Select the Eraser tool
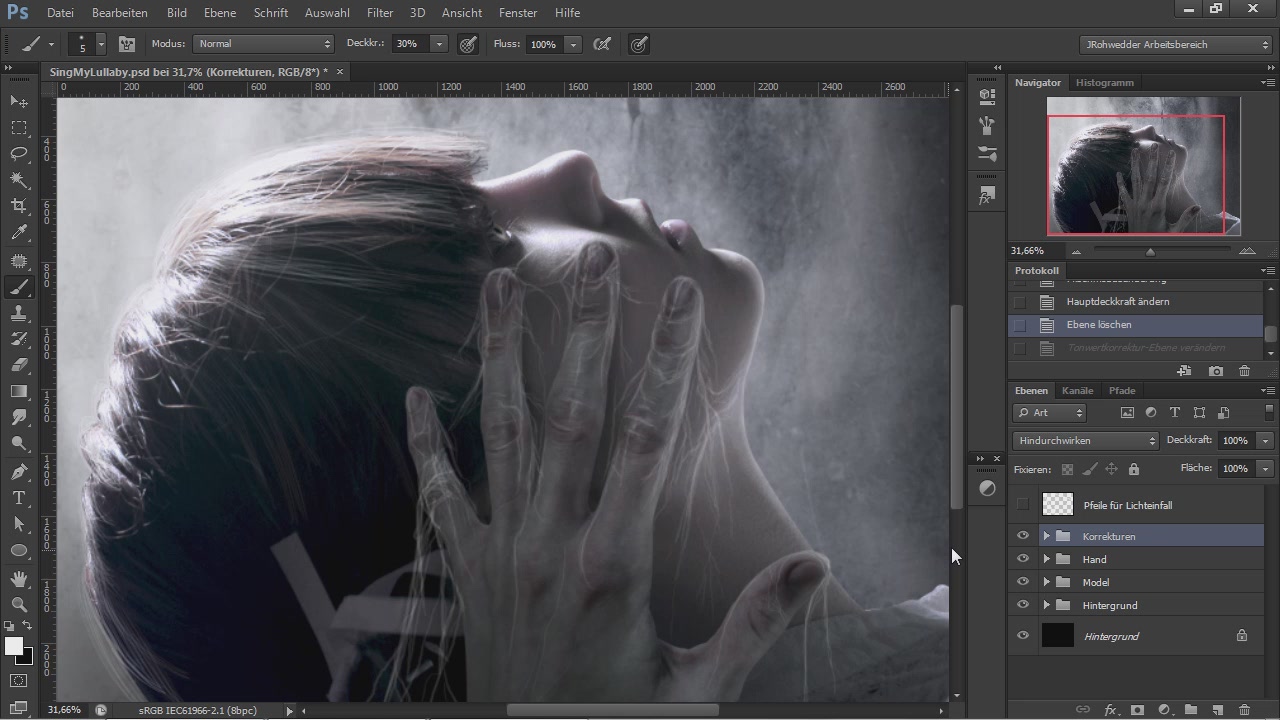Viewport: 1280px width, 720px height. (19, 365)
